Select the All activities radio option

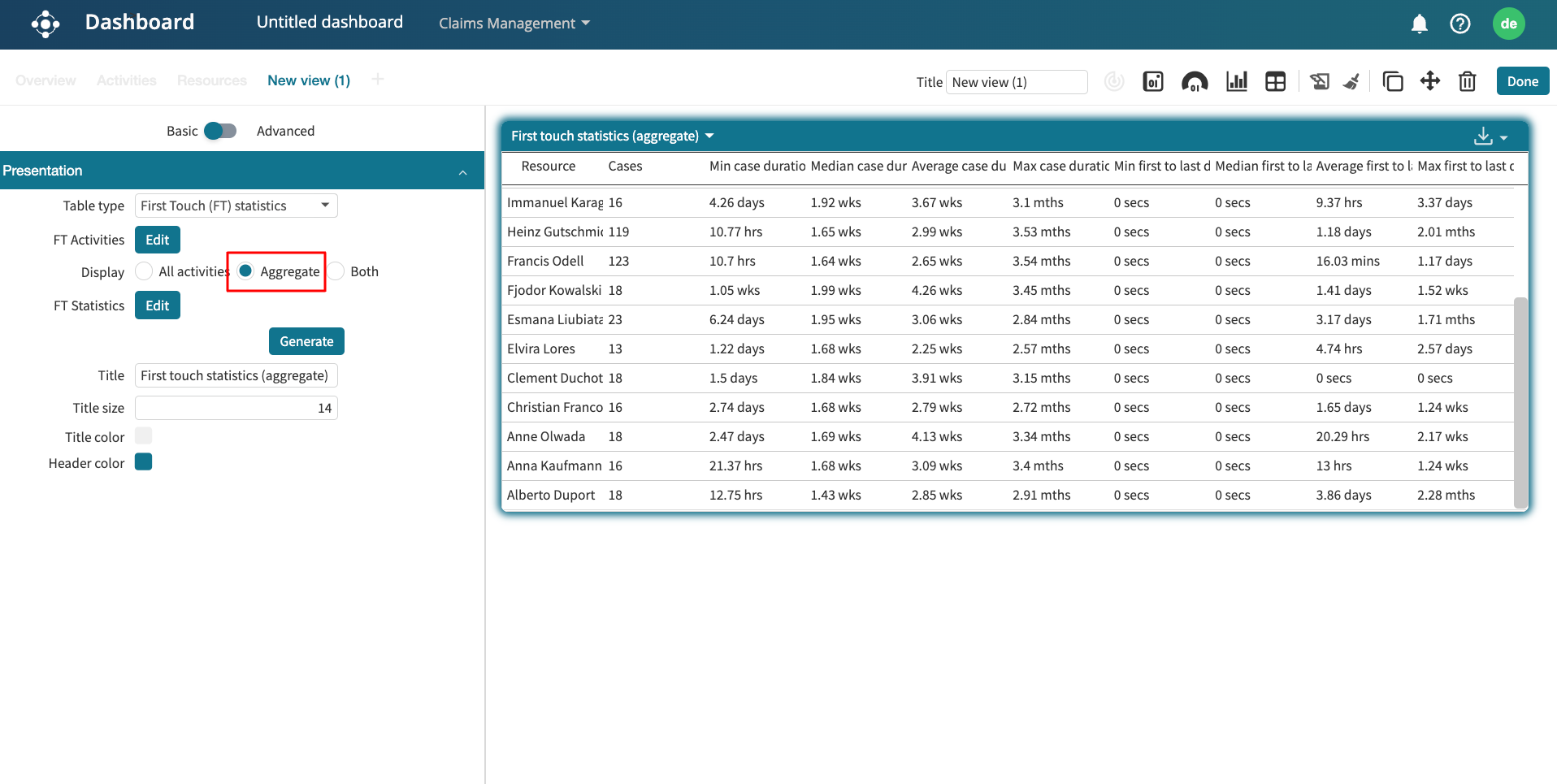[145, 271]
